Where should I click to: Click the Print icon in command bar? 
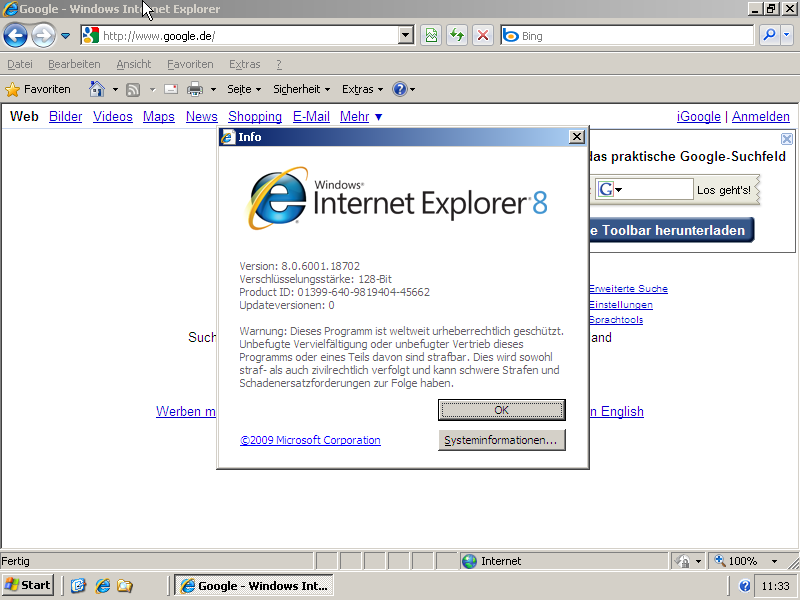coord(195,89)
